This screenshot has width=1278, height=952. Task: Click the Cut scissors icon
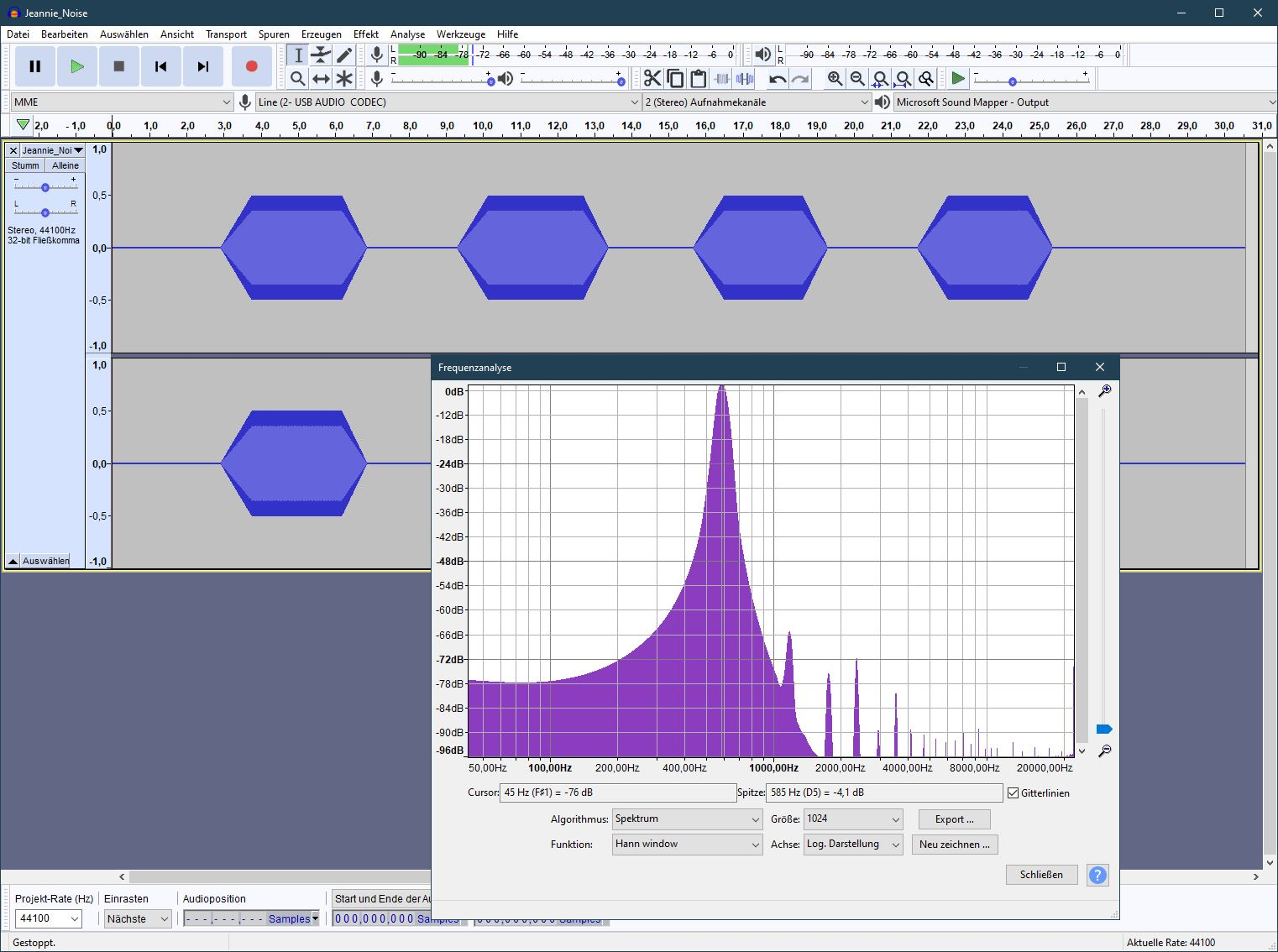click(652, 79)
